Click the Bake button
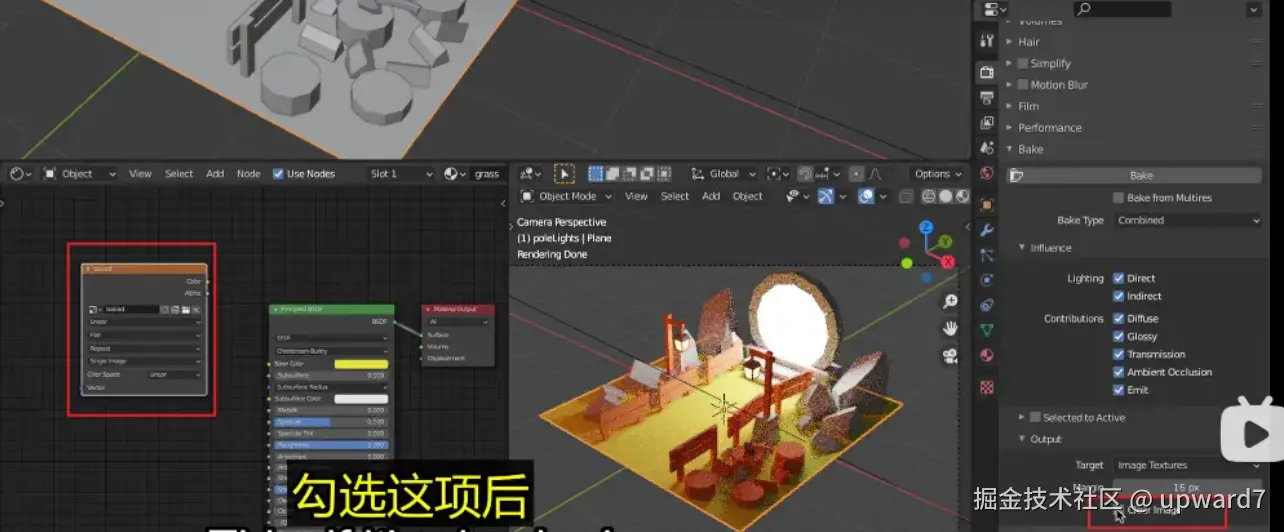Screen dimensions: 1284x532 coord(1135,175)
